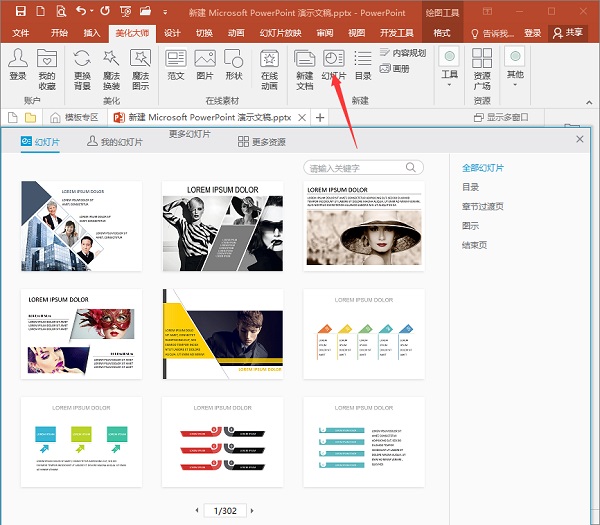Click the Undo arrow icon
Image resolution: width=600 pixels, height=525 pixels.
(81, 11)
